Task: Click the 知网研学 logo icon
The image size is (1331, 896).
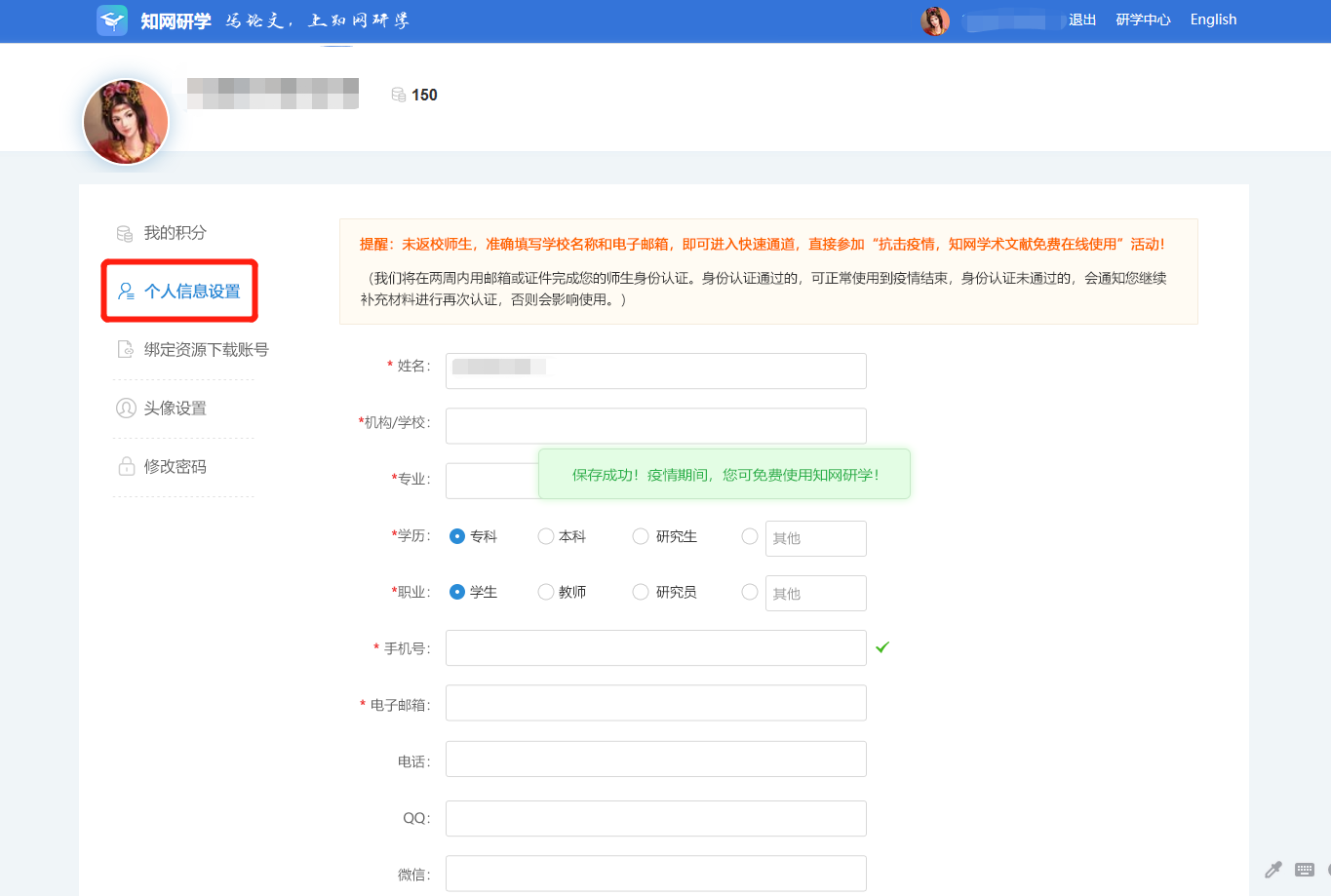Action: pos(112,20)
